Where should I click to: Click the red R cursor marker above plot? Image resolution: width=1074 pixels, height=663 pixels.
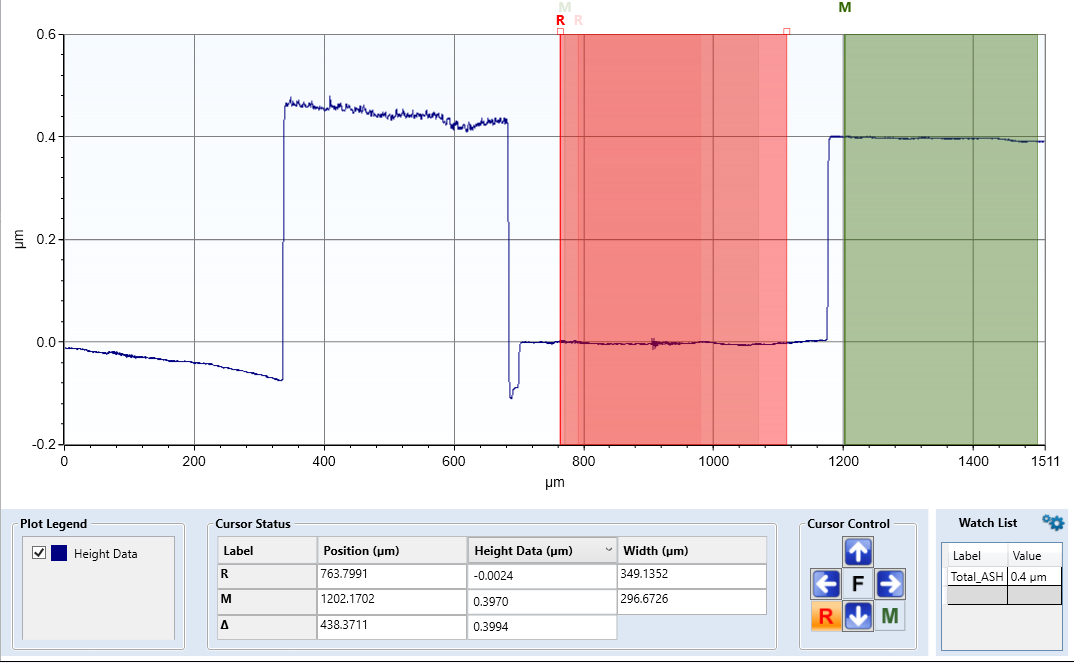[560, 21]
